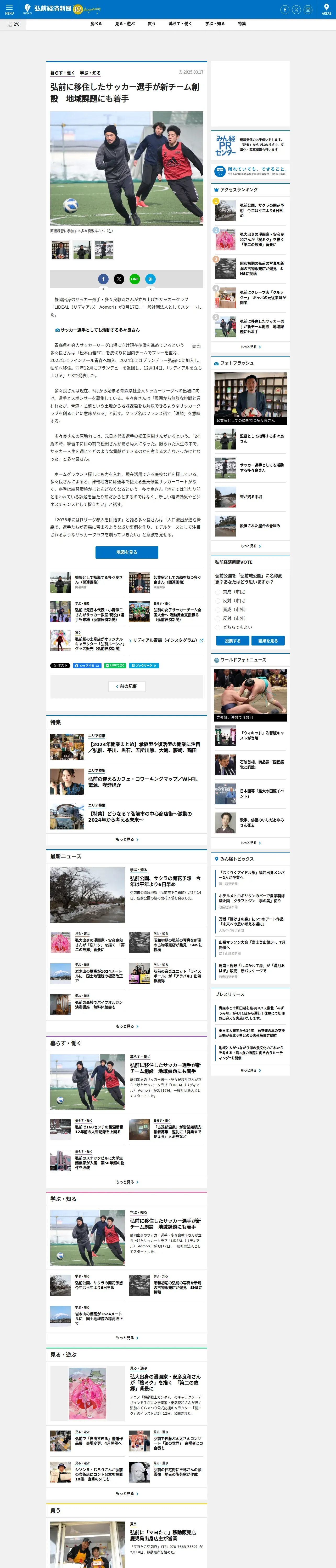Open ホテルメトロポリタンのバー headline in みん経トピックス
Screen dimensions: 336x1568
[x=251, y=898]
